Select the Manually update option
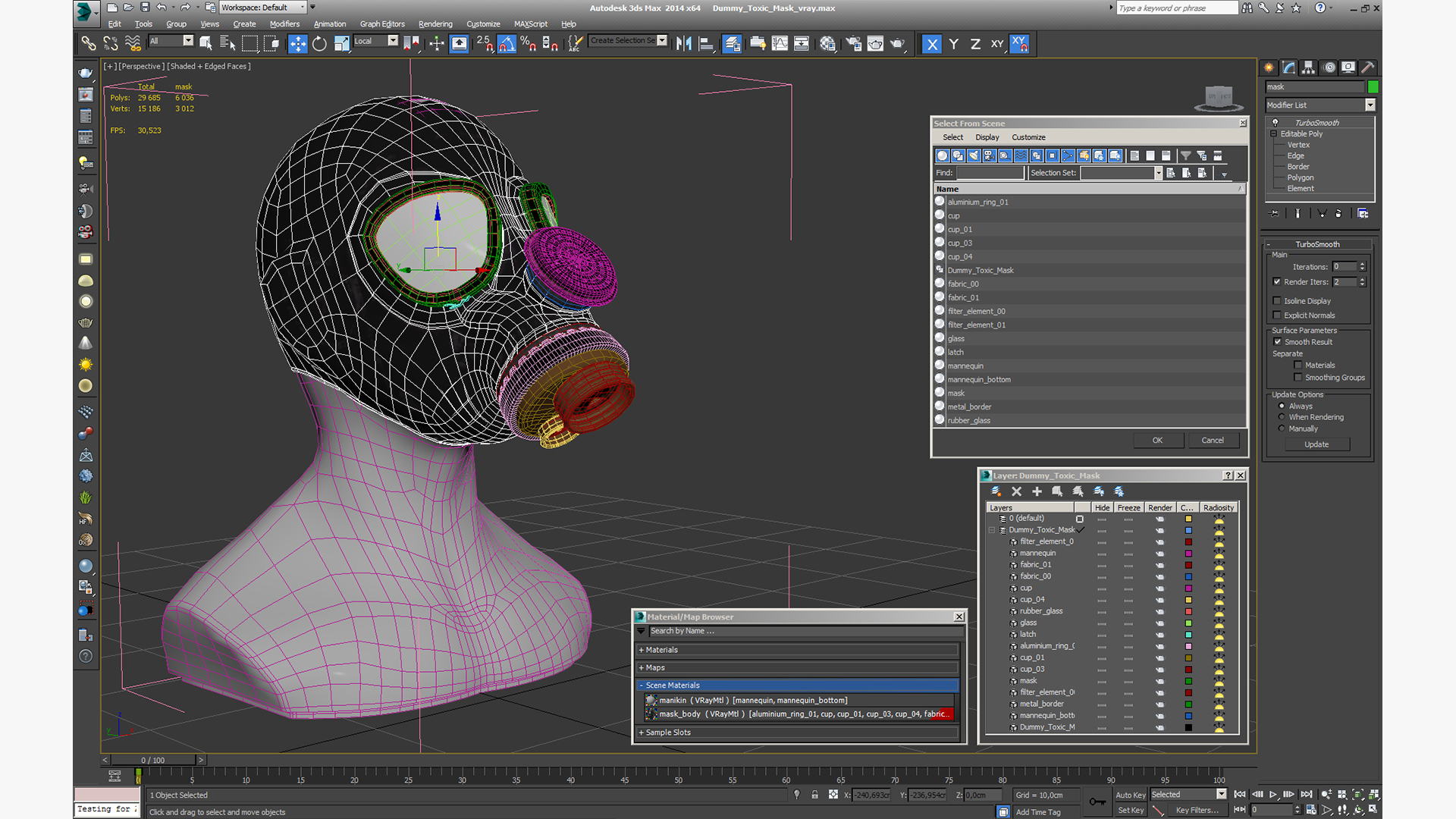 [x=1282, y=428]
